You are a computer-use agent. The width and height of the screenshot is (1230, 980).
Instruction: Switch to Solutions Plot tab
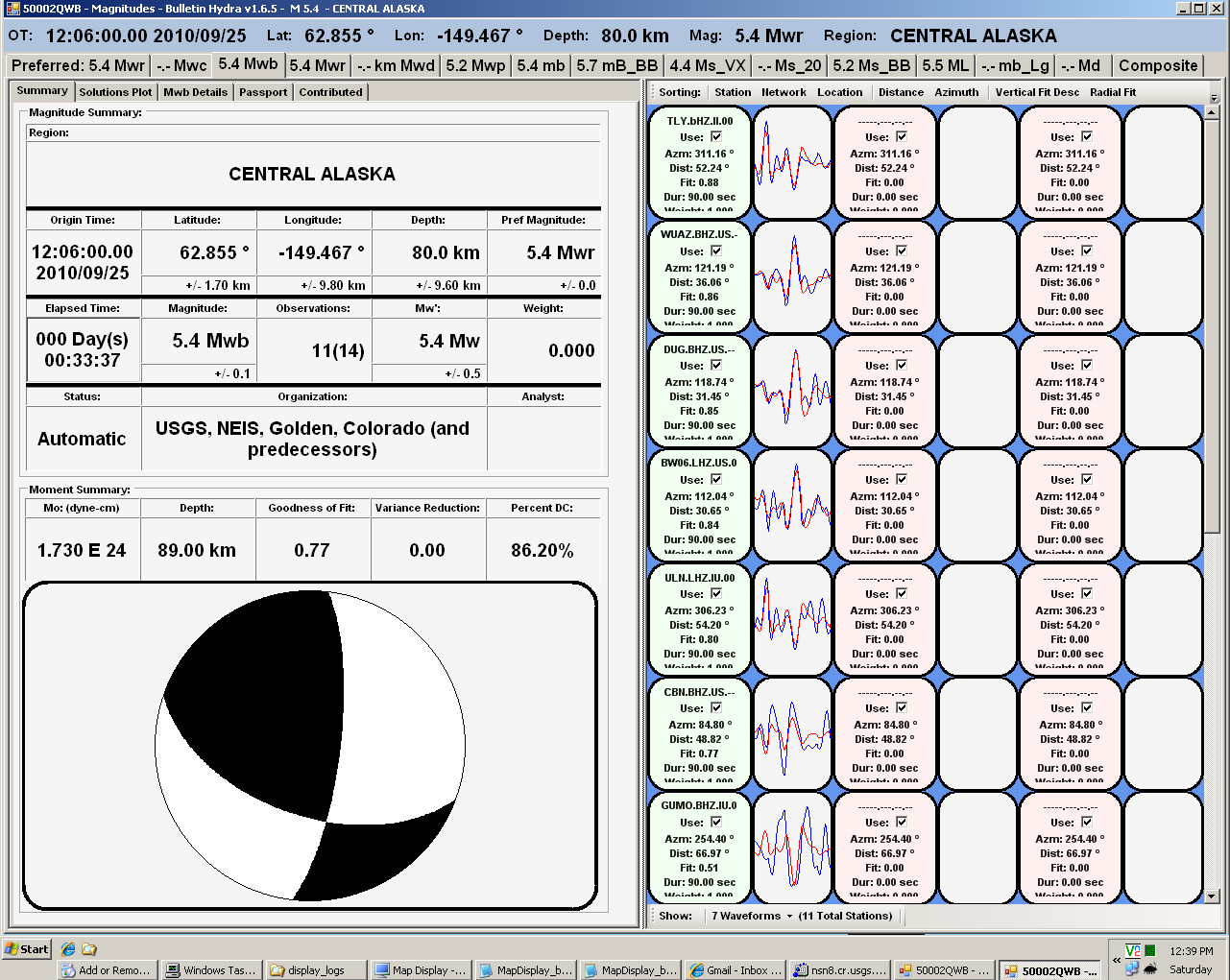[x=115, y=92]
